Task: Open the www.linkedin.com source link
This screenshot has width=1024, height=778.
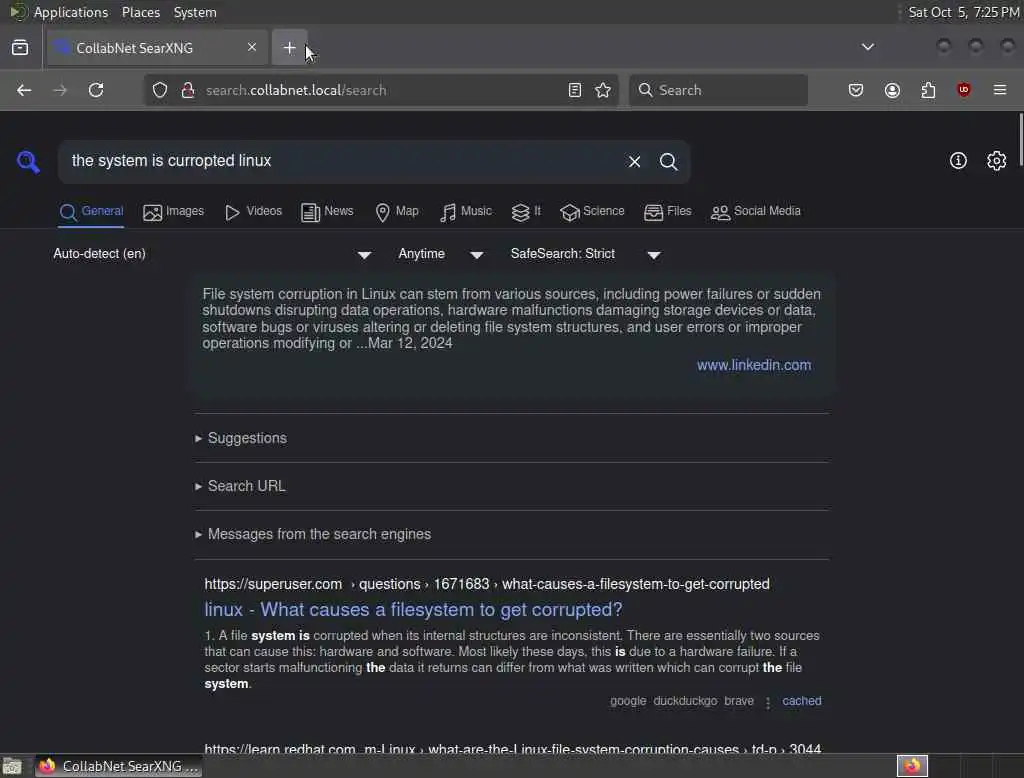Action: coord(754,365)
